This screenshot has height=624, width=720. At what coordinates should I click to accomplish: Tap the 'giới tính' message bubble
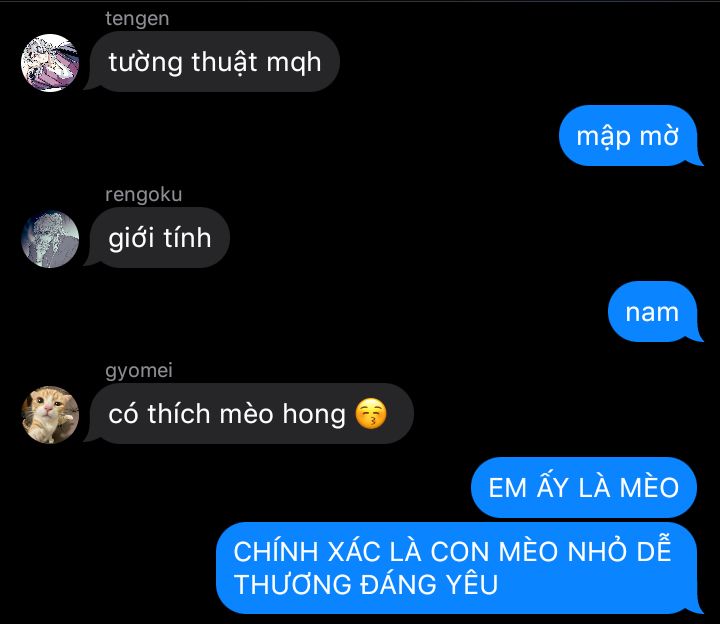pyautogui.click(x=159, y=237)
